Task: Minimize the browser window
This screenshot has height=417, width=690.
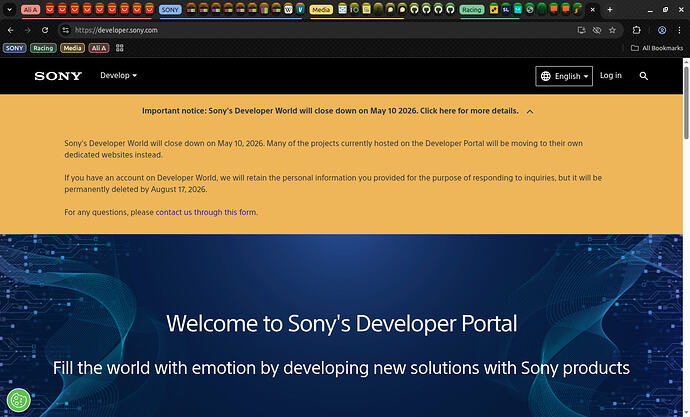Action: [650, 9]
